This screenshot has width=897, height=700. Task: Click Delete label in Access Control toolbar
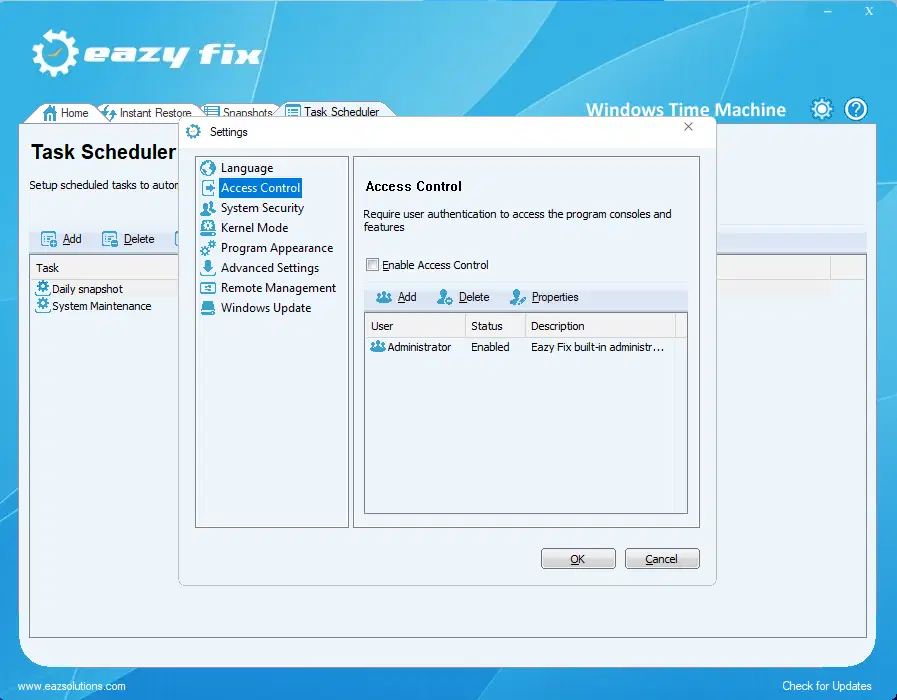point(474,297)
